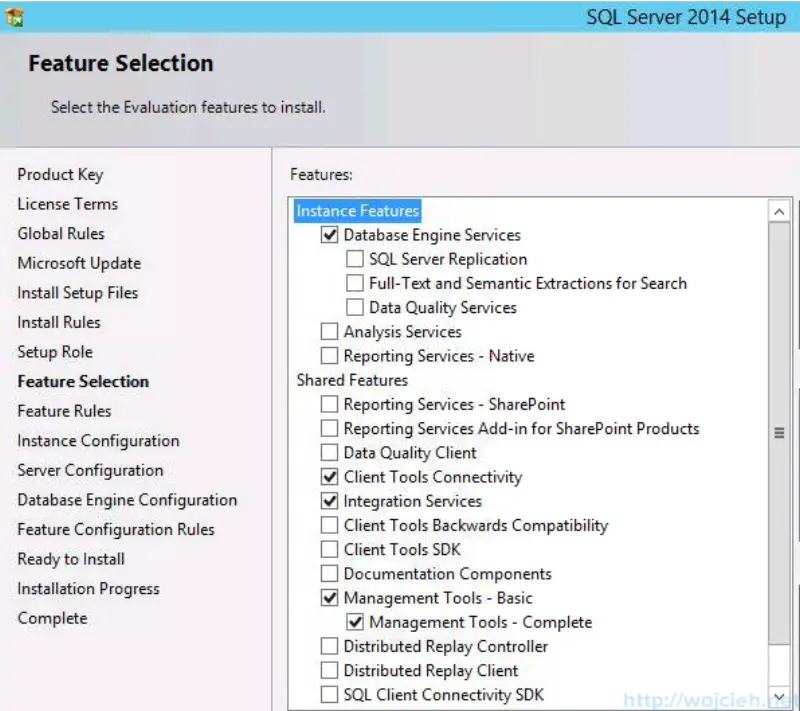Check Reporting Services - SharePoint
This screenshot has height=711, width=800.
(330, 404)
